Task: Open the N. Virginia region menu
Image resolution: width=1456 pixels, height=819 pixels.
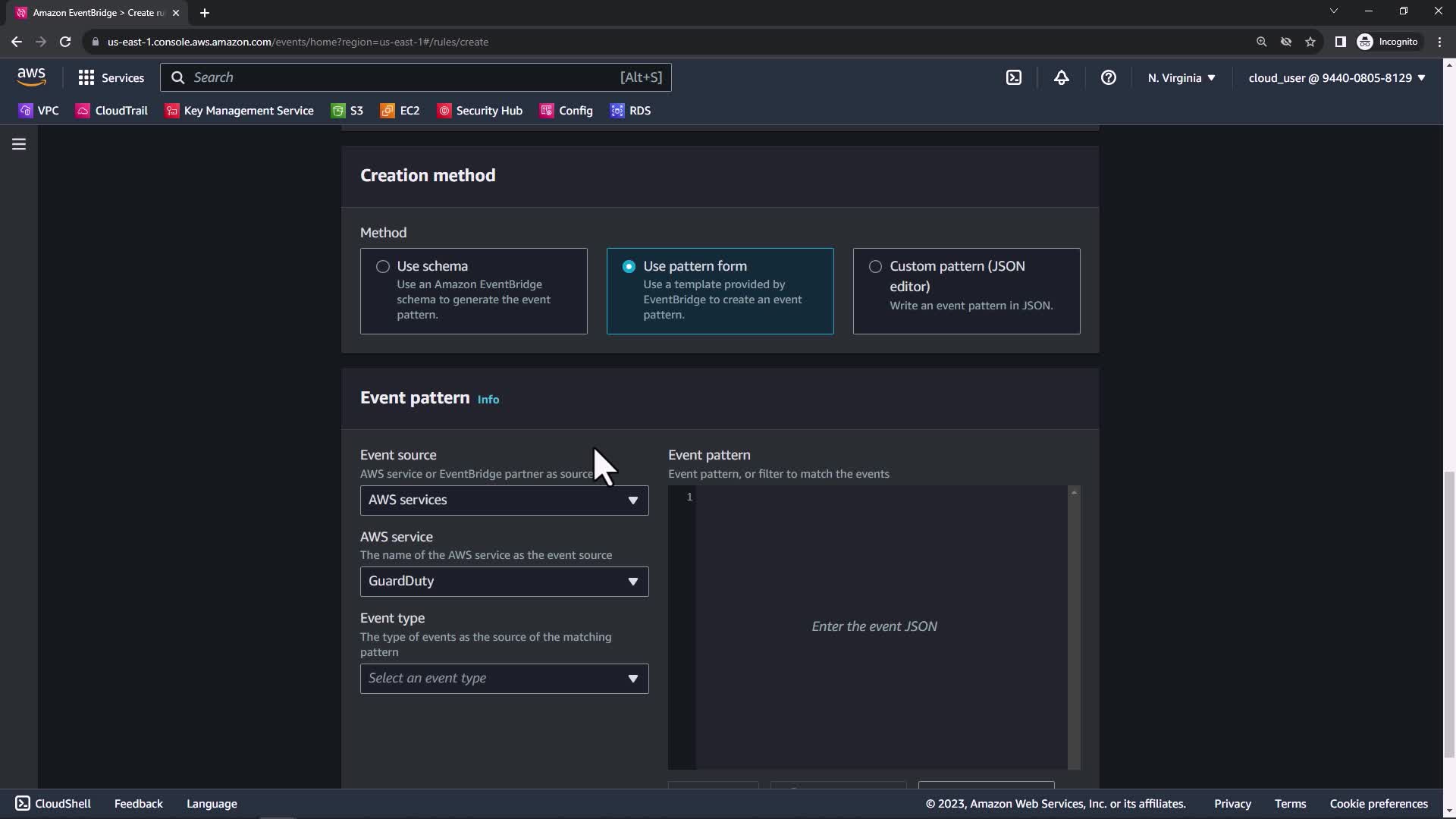Action: [1181, 77]
